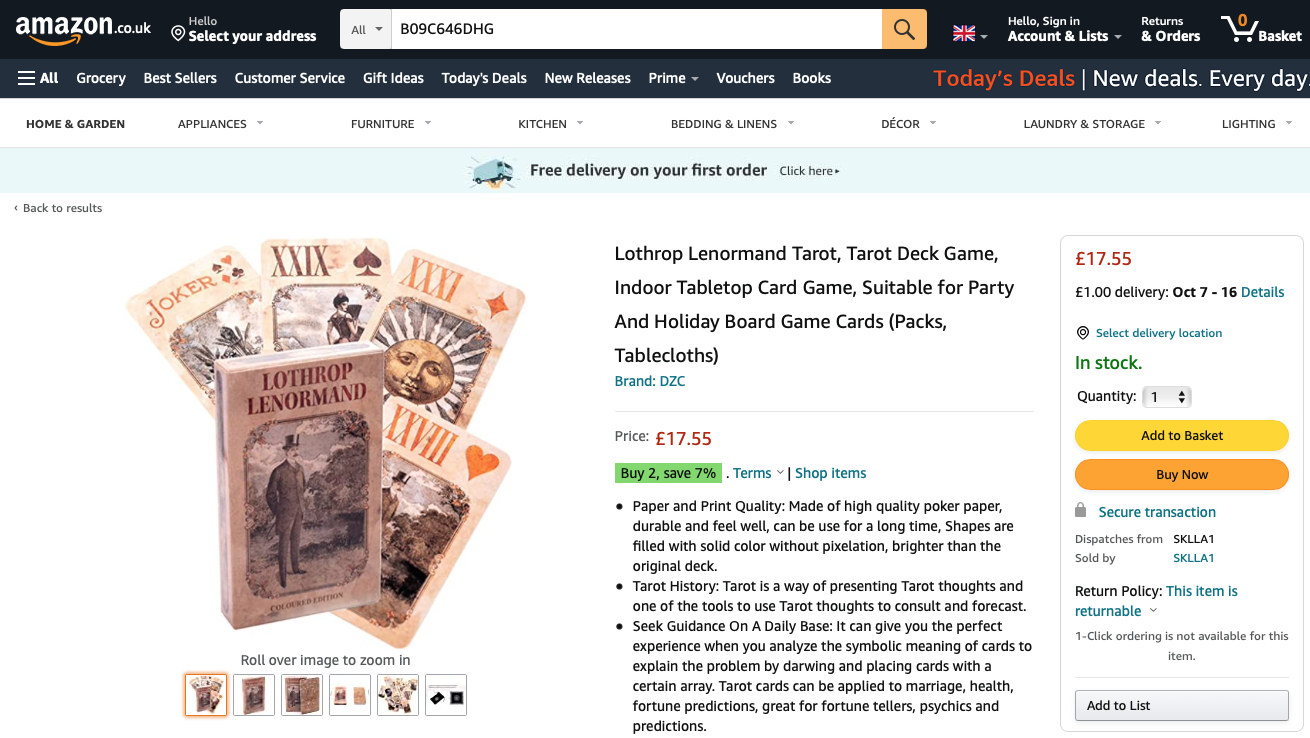Open the basket cart icon

click(1261, 28)
